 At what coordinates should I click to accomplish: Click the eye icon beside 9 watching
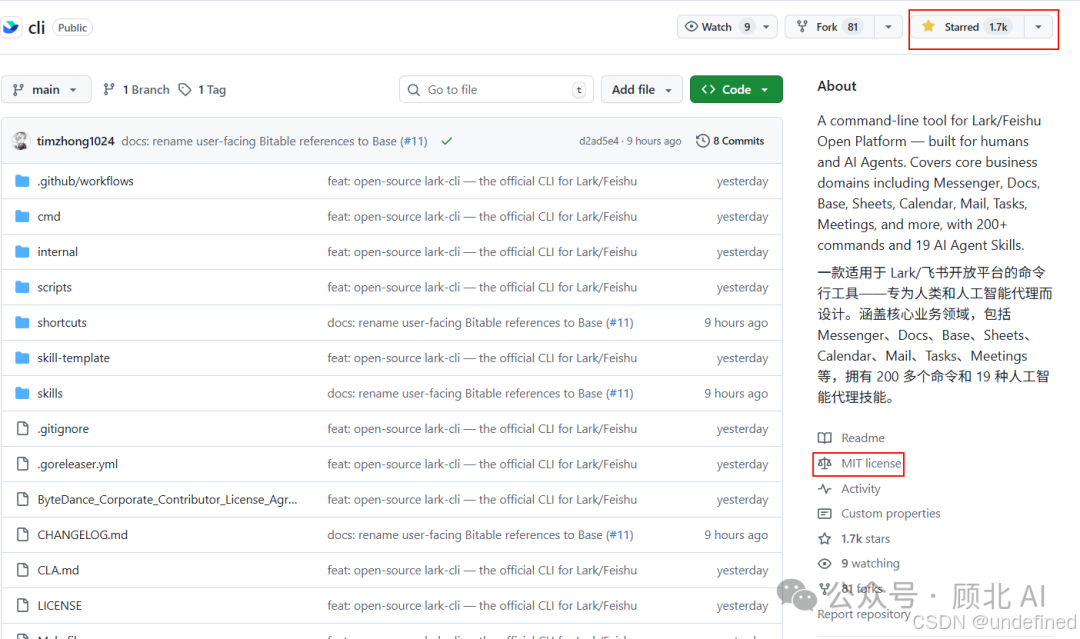click(x=824, y=563)
